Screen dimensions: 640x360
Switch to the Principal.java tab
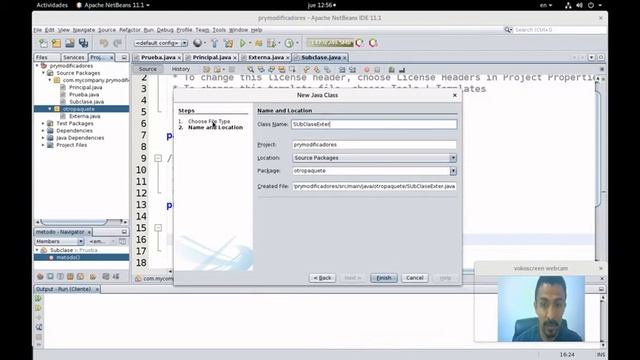point(211,58)
